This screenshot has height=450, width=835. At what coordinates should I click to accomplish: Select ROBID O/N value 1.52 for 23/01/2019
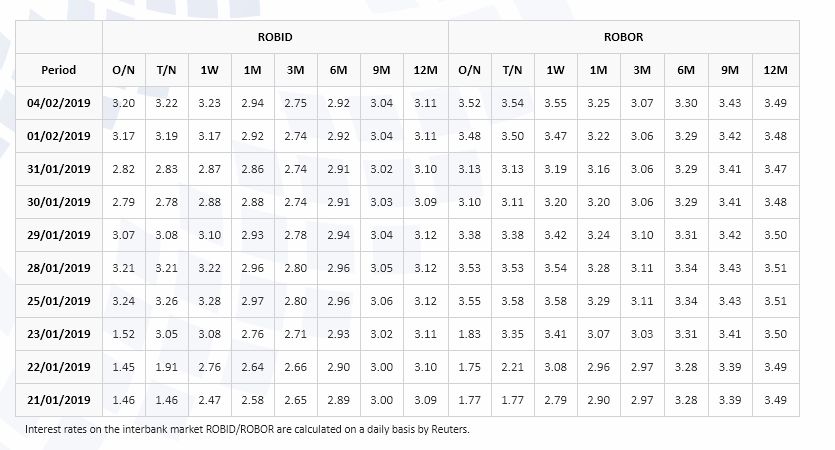(x=124, y=334)
